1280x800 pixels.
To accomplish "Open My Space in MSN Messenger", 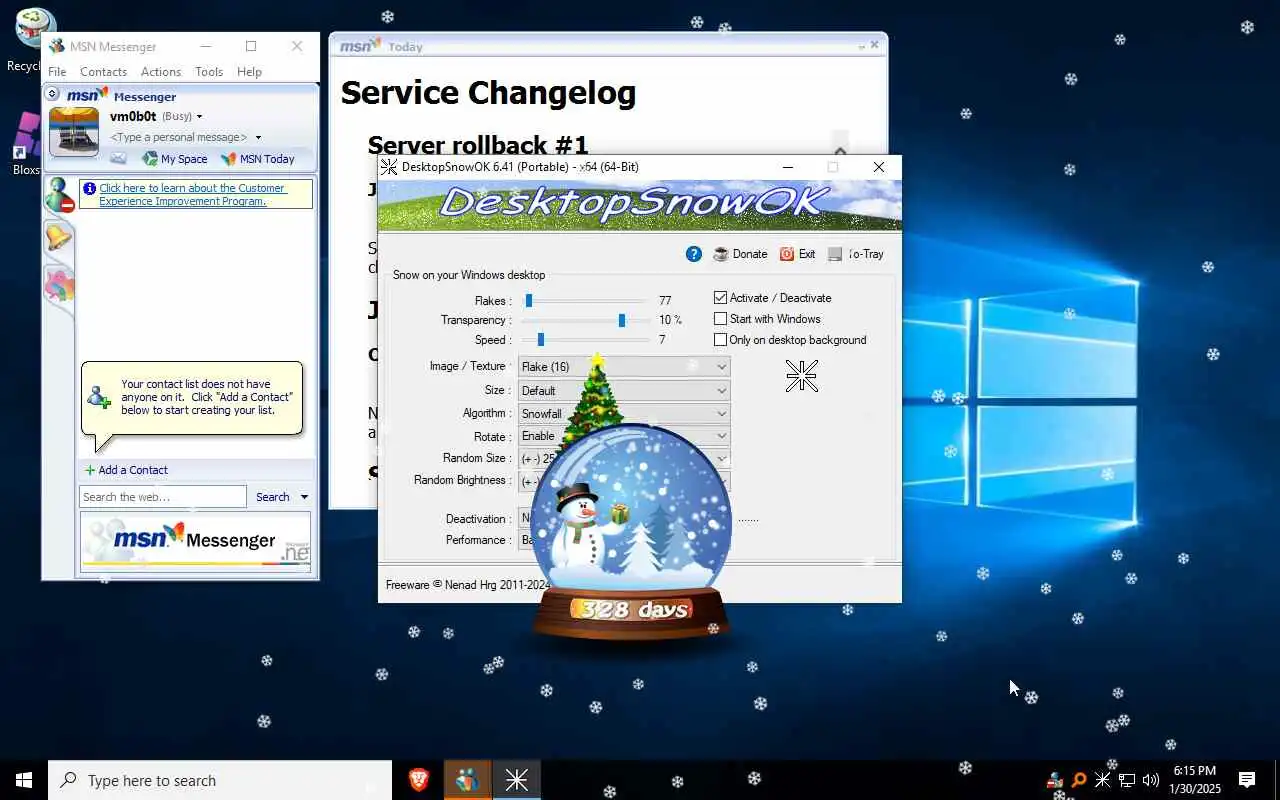I will (x=175, y=158).
